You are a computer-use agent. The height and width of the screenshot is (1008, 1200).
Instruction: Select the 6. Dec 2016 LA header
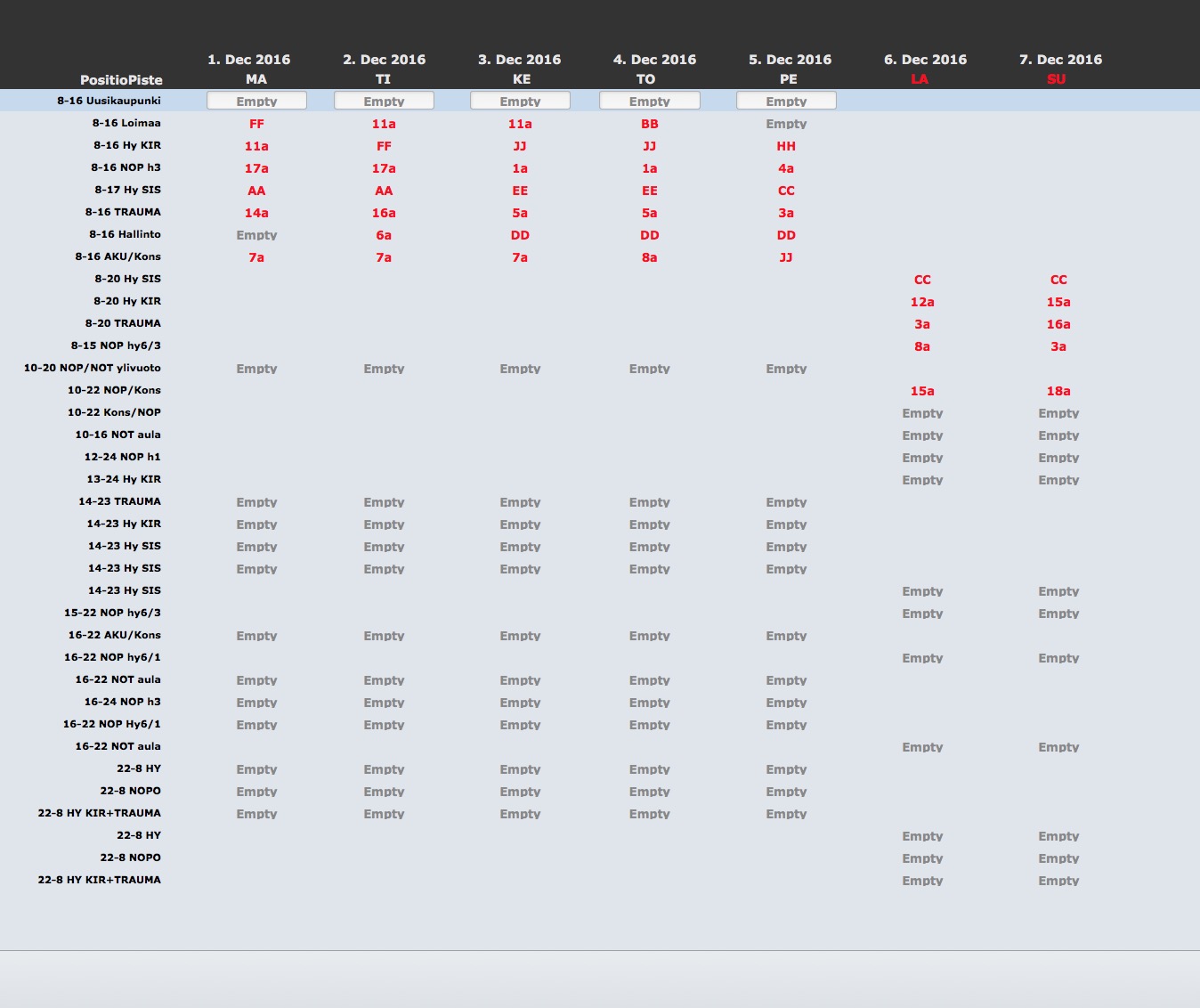pos(925,69)
